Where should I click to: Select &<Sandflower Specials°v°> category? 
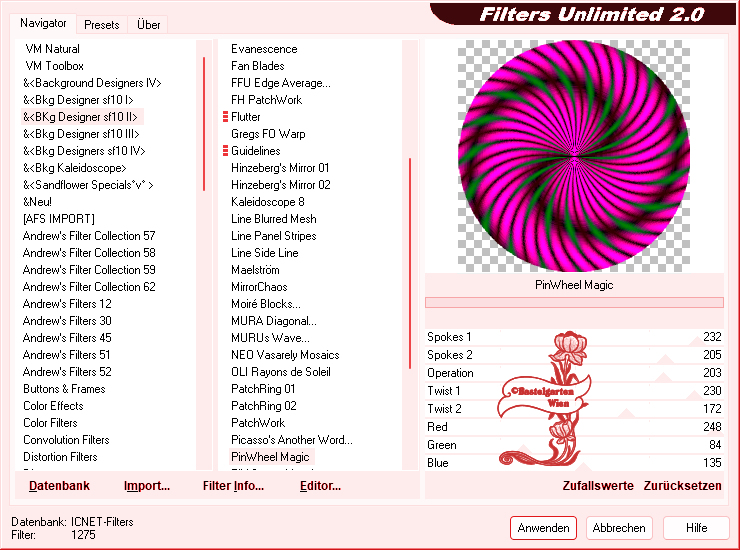pyautogui.click(x=88, y=185)
